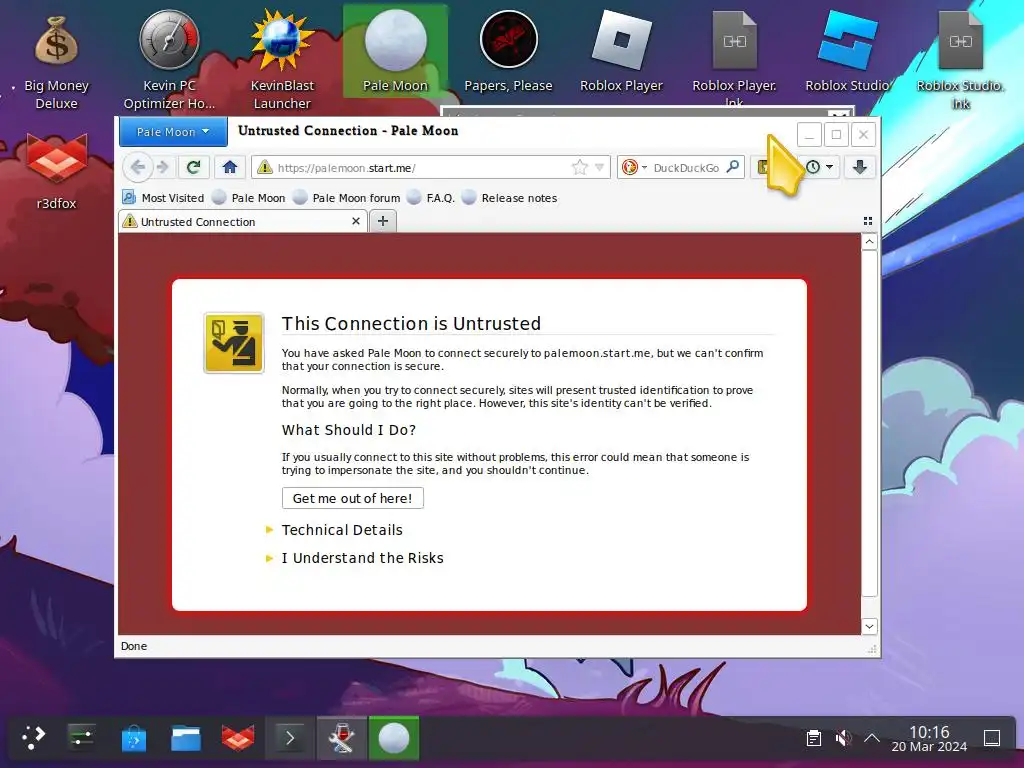The height and width of the screenshot is (768, 1024).
Task: Select Roblox Studio desktop icon
Action: [x=847, y=52]
